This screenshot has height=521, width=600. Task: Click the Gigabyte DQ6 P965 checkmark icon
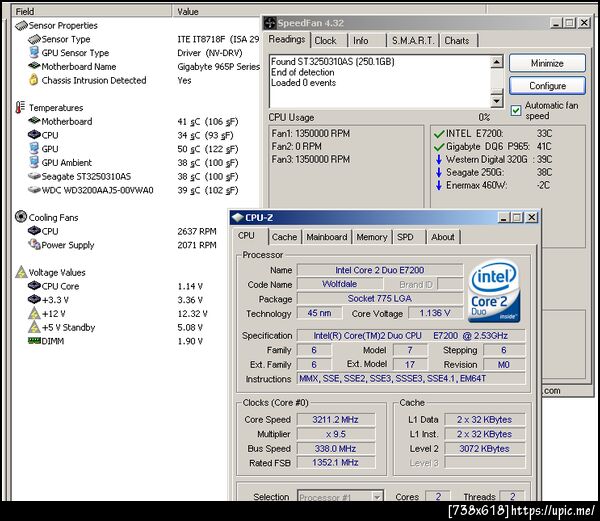(x=439, y=147)
